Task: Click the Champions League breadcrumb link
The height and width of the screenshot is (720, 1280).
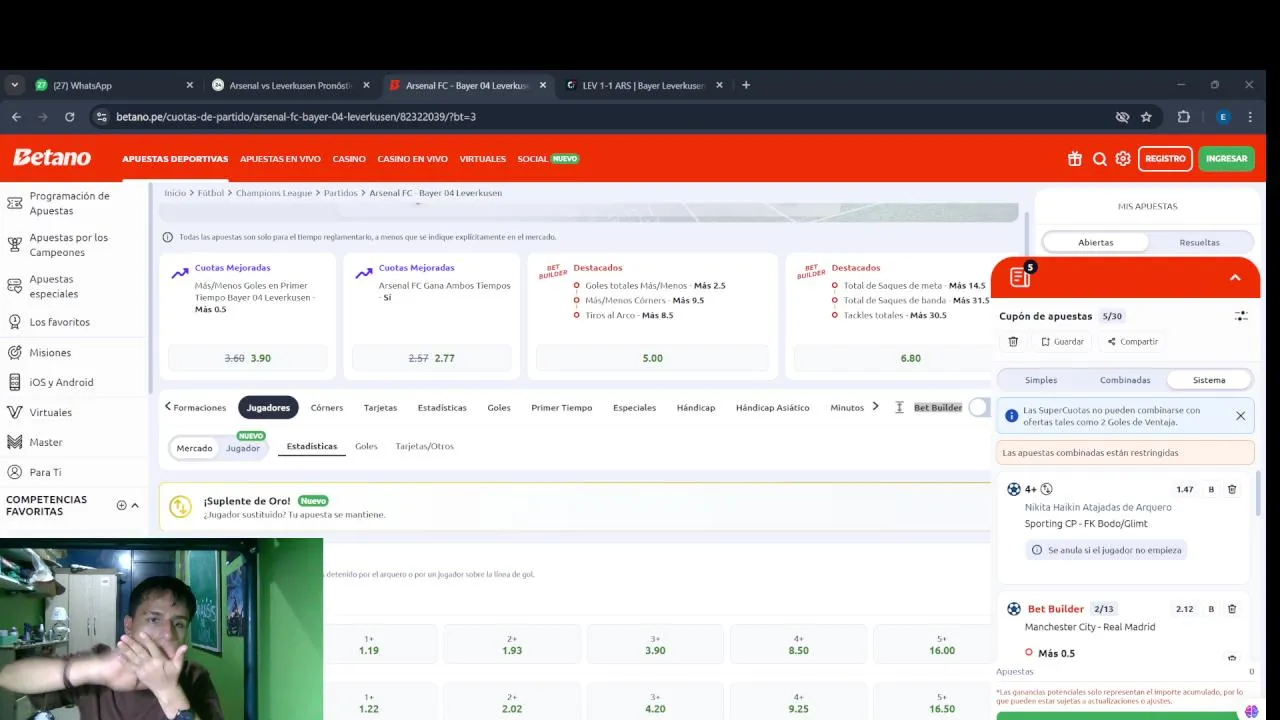Action: click(274, 193)
